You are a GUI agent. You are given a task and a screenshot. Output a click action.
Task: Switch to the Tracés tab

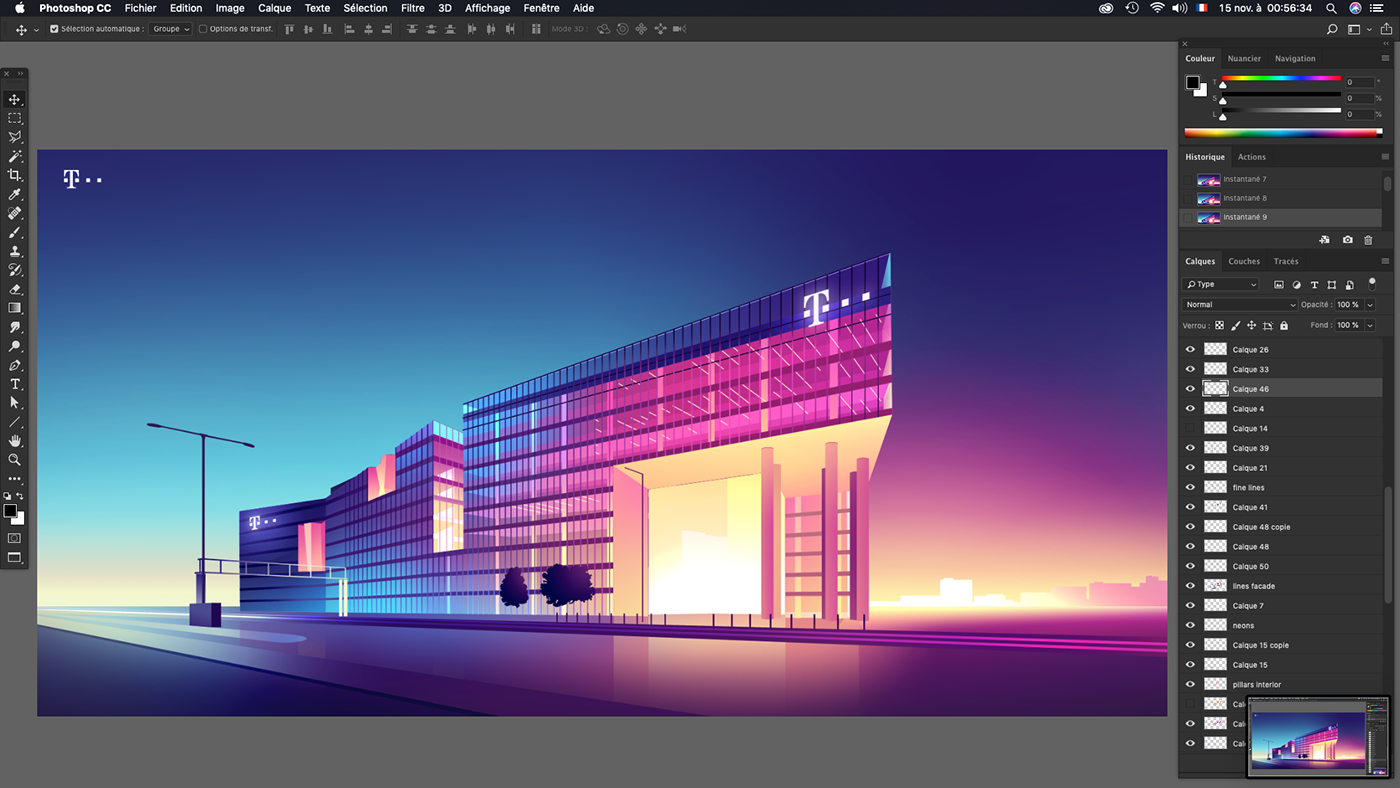coord(1286,261)
